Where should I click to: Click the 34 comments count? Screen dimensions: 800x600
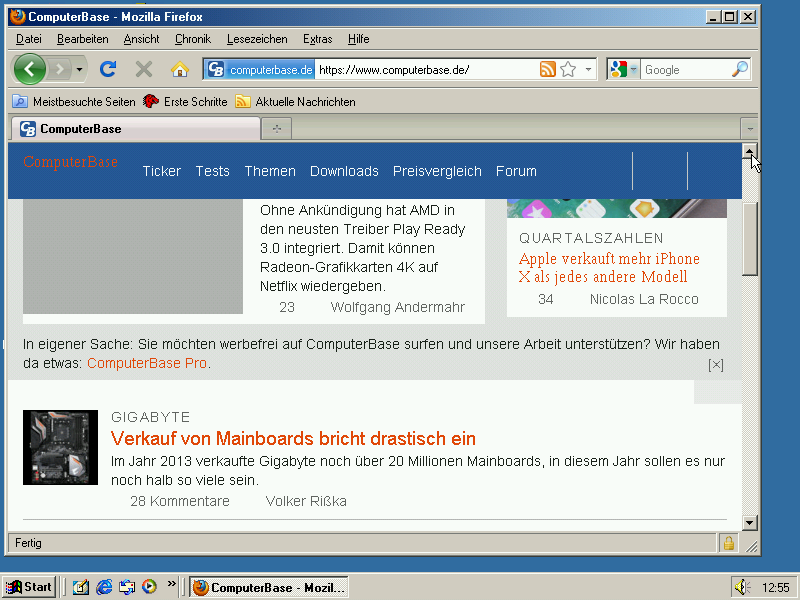(x=545, y=299)
